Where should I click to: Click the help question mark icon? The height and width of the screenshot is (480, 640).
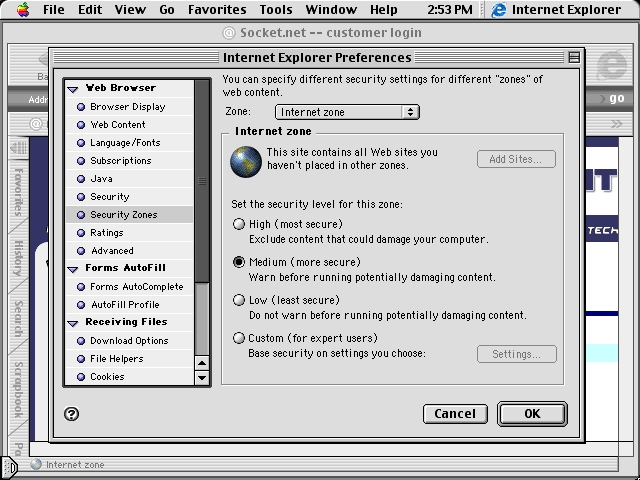click(71, 414)
